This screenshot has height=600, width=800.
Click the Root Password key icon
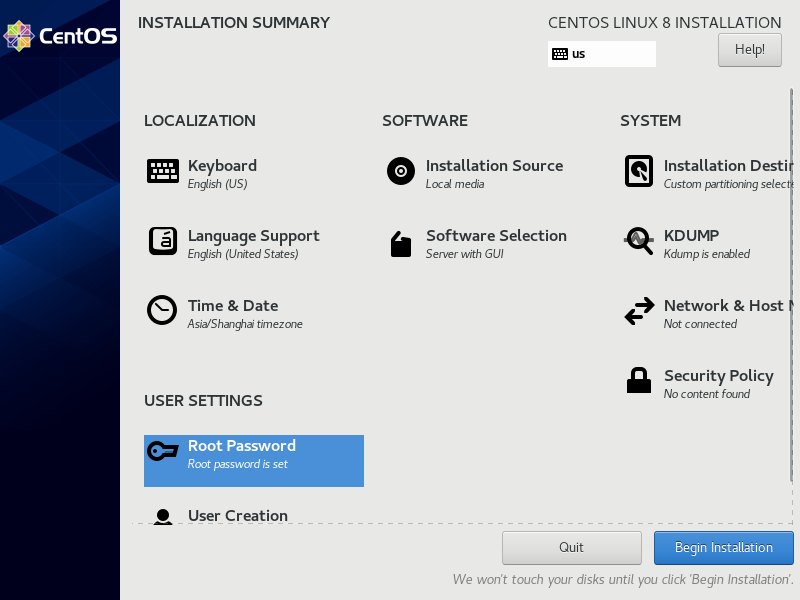click(x=163, y=451)
